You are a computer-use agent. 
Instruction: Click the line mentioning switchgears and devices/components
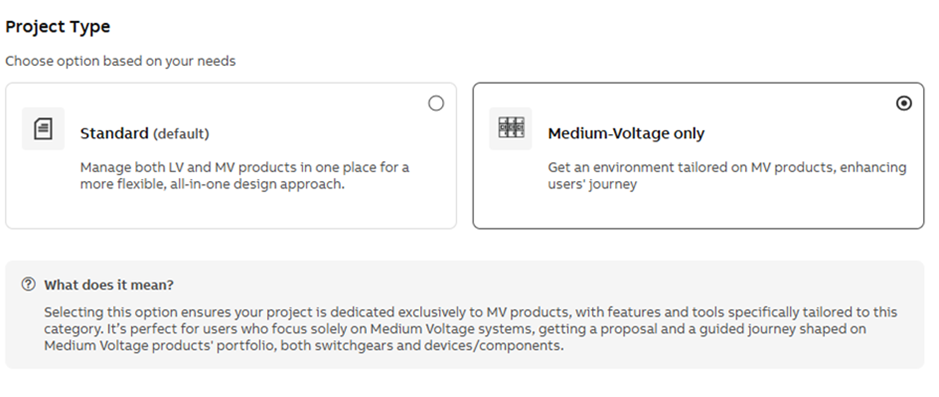(304, 346)
